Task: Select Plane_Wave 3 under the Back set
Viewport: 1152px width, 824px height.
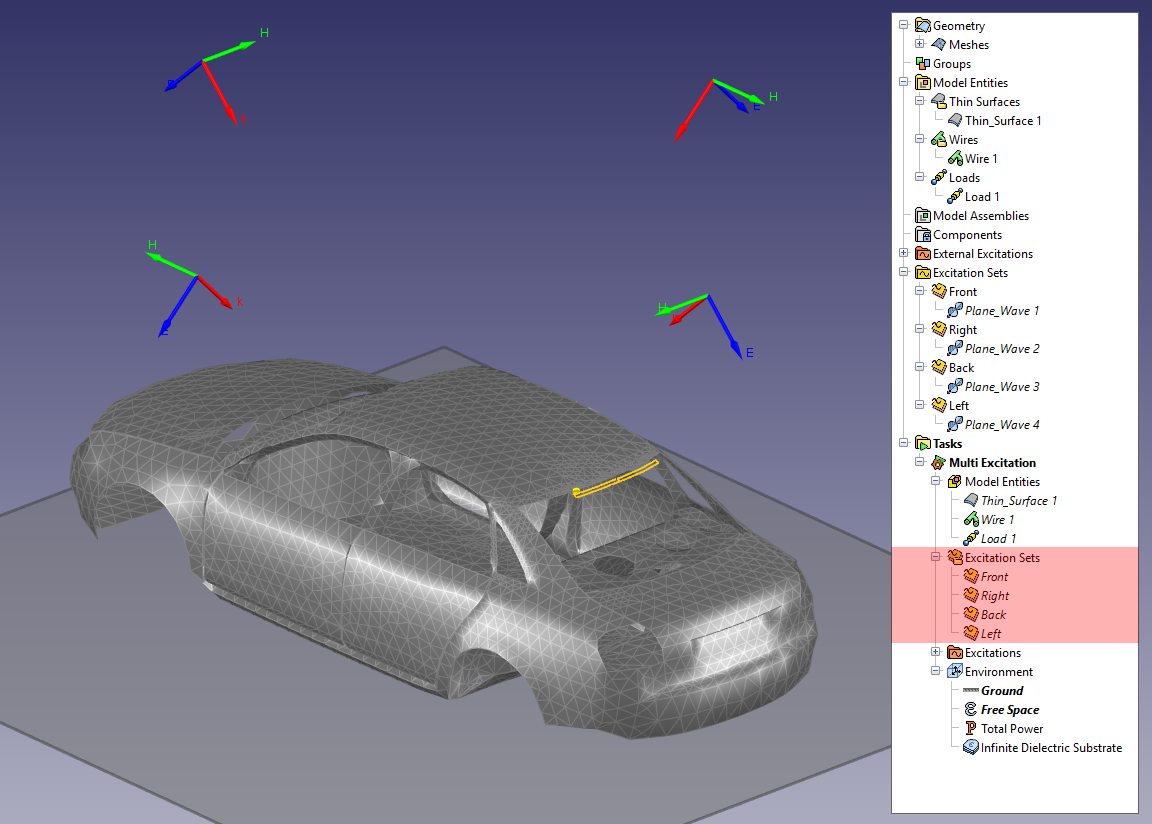Action: [1001, 387]
